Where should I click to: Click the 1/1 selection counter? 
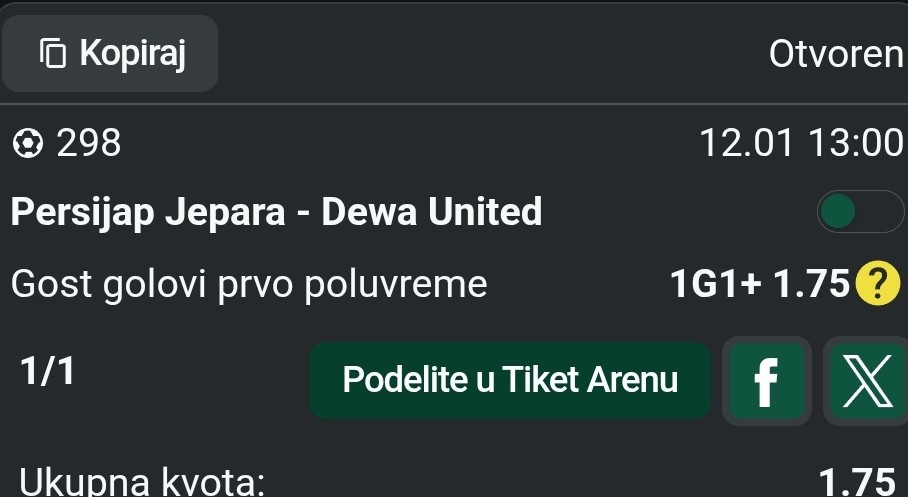coord(47,372)
